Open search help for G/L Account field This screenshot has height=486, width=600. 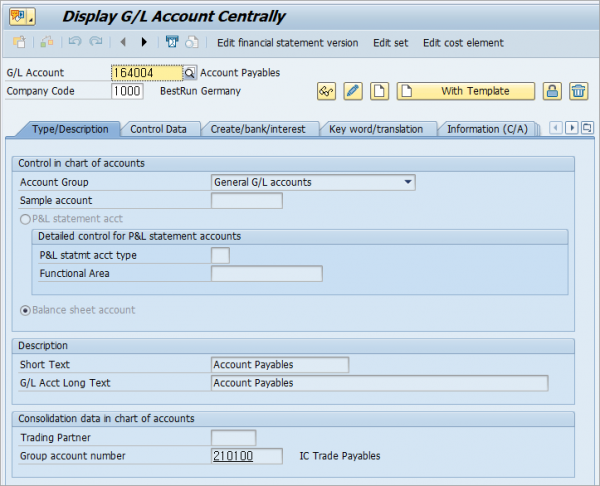[190, 73]
